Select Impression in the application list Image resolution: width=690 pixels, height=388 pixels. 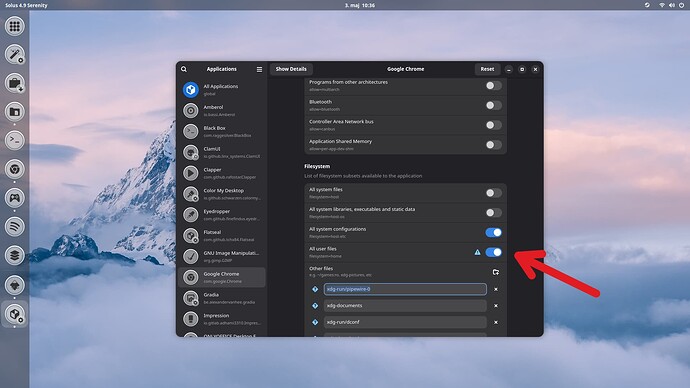pos(222,318)
